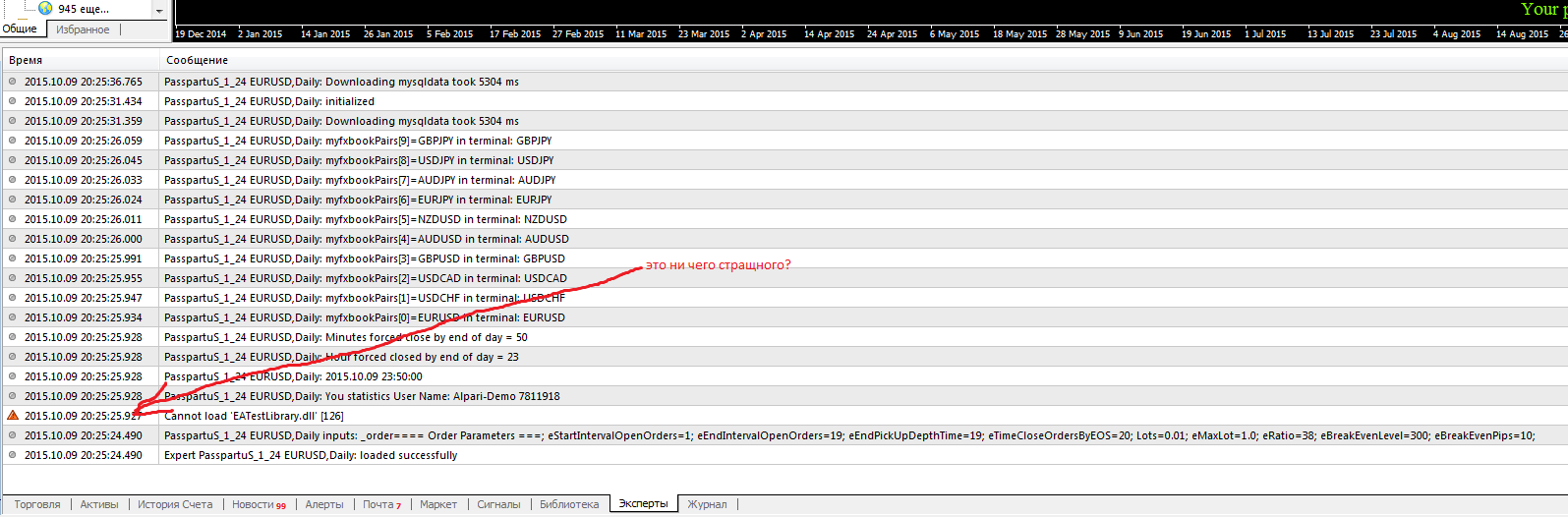Select message "myfxbookPairs[8]=USDJPY in terminal: USDJPY"

(x=359, y=160)
